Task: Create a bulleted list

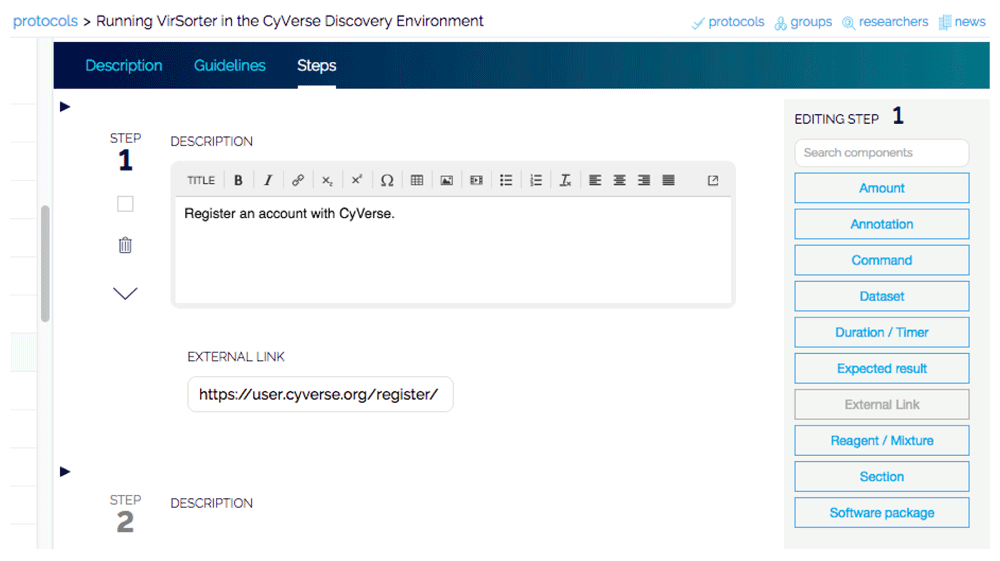Action: [x=506, y=181]
